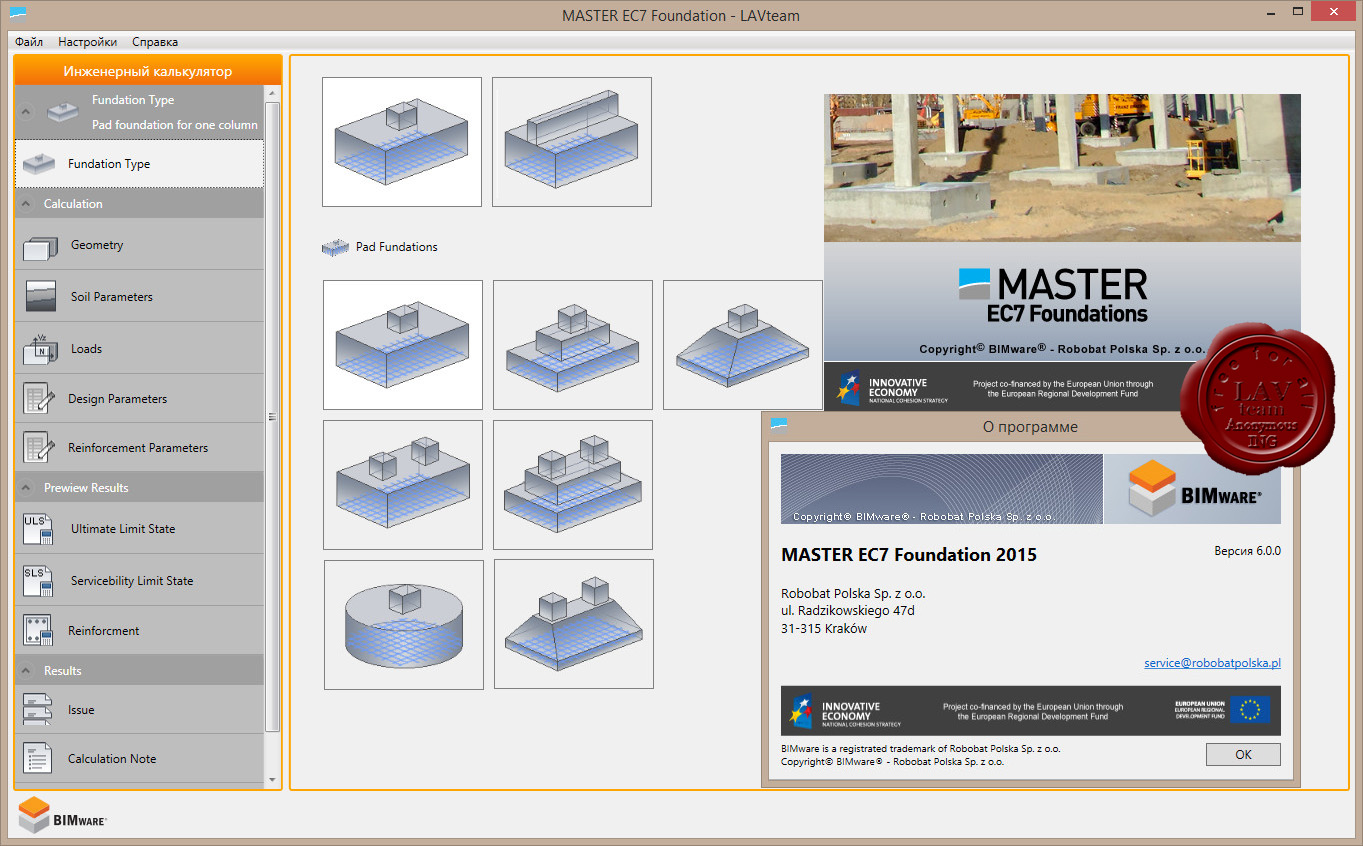Collapse the Fundation Type header chevron
Screen dimensions: 1363x846
(27, 111)
